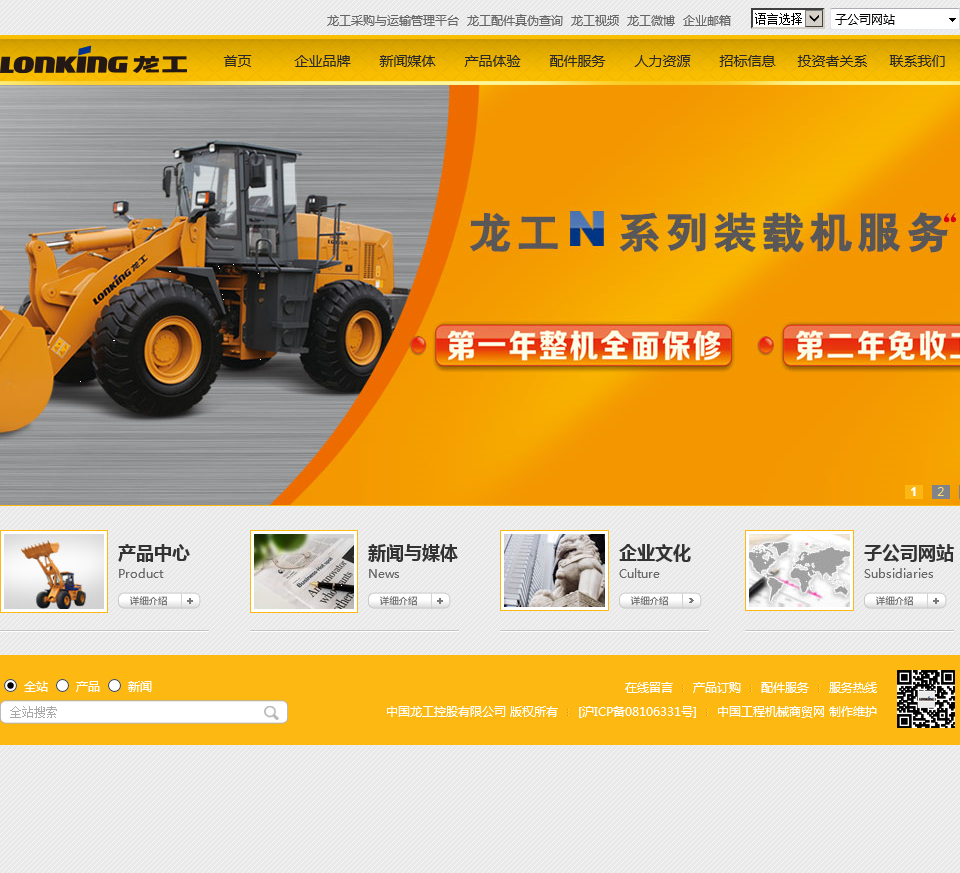Switch to banner slide 2
The height and width of the screenshot is (873, 960).
[940, 492]
